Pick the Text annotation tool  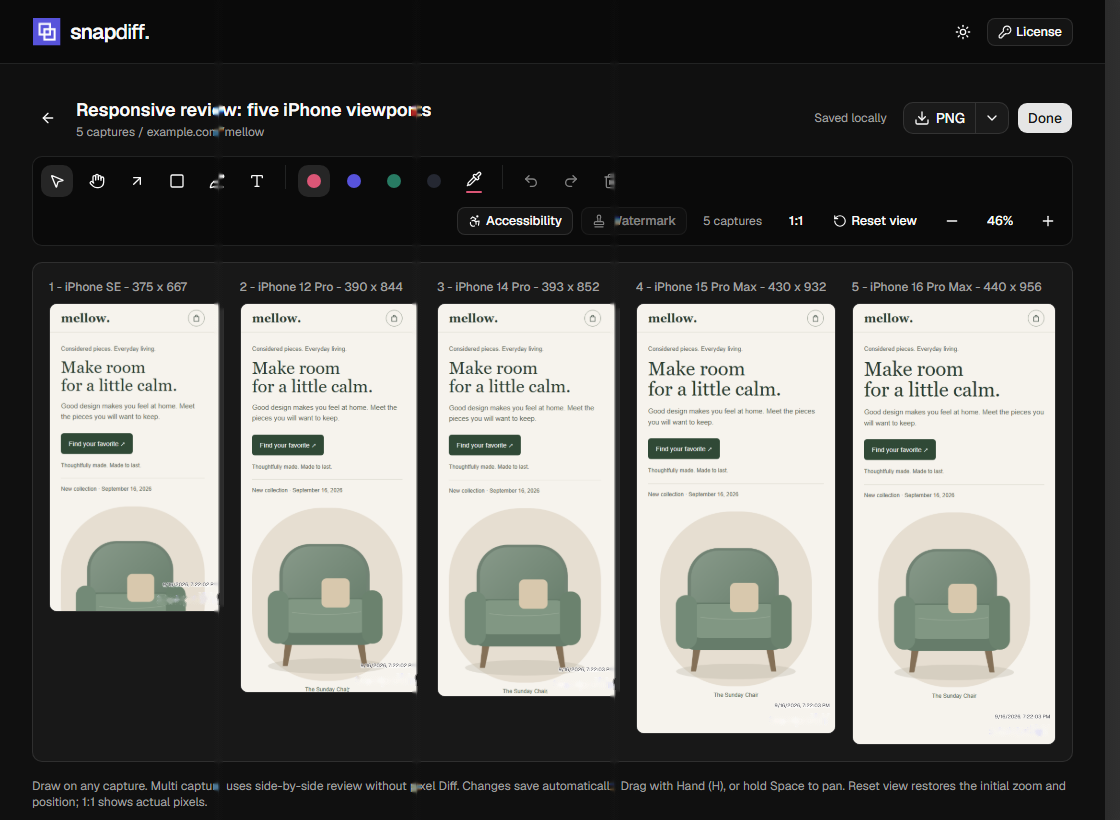click(x=257, y=181)
